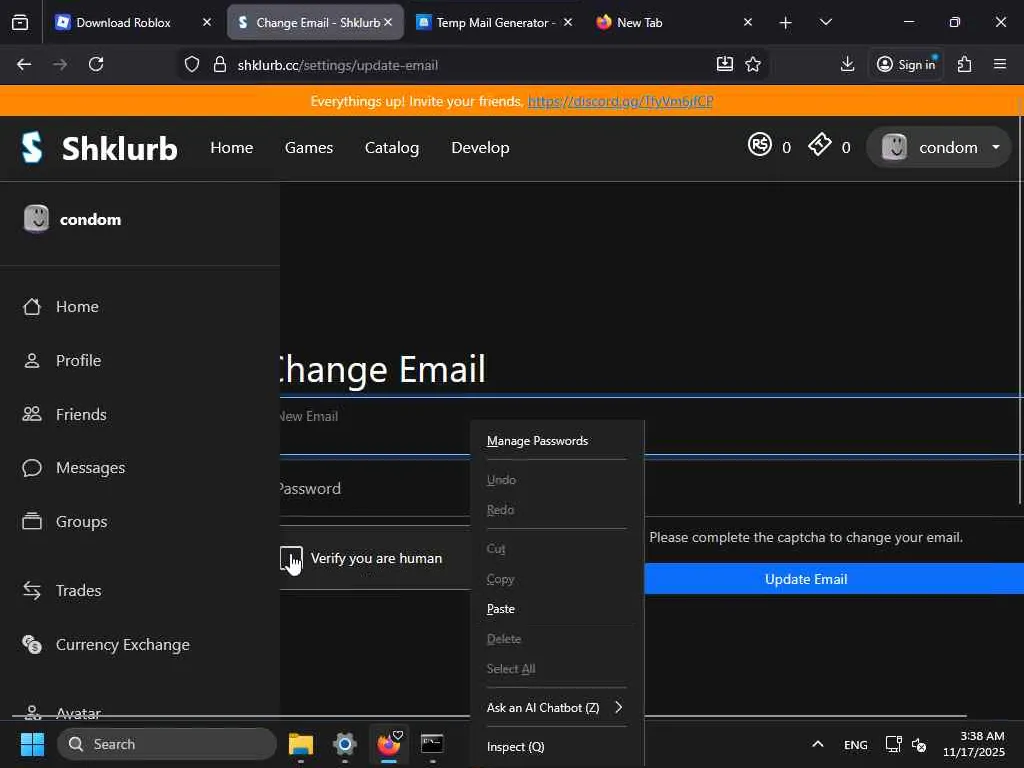
Task: Select Paste from the context menu
Action: point(556,609)
